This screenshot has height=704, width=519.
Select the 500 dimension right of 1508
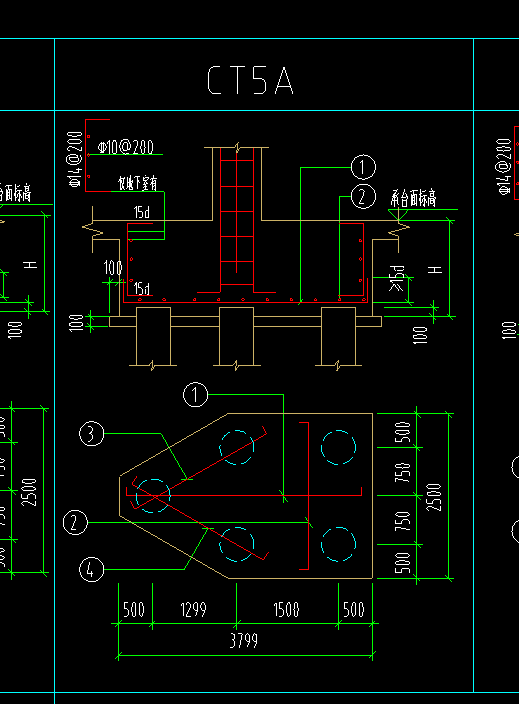(354, 610)
